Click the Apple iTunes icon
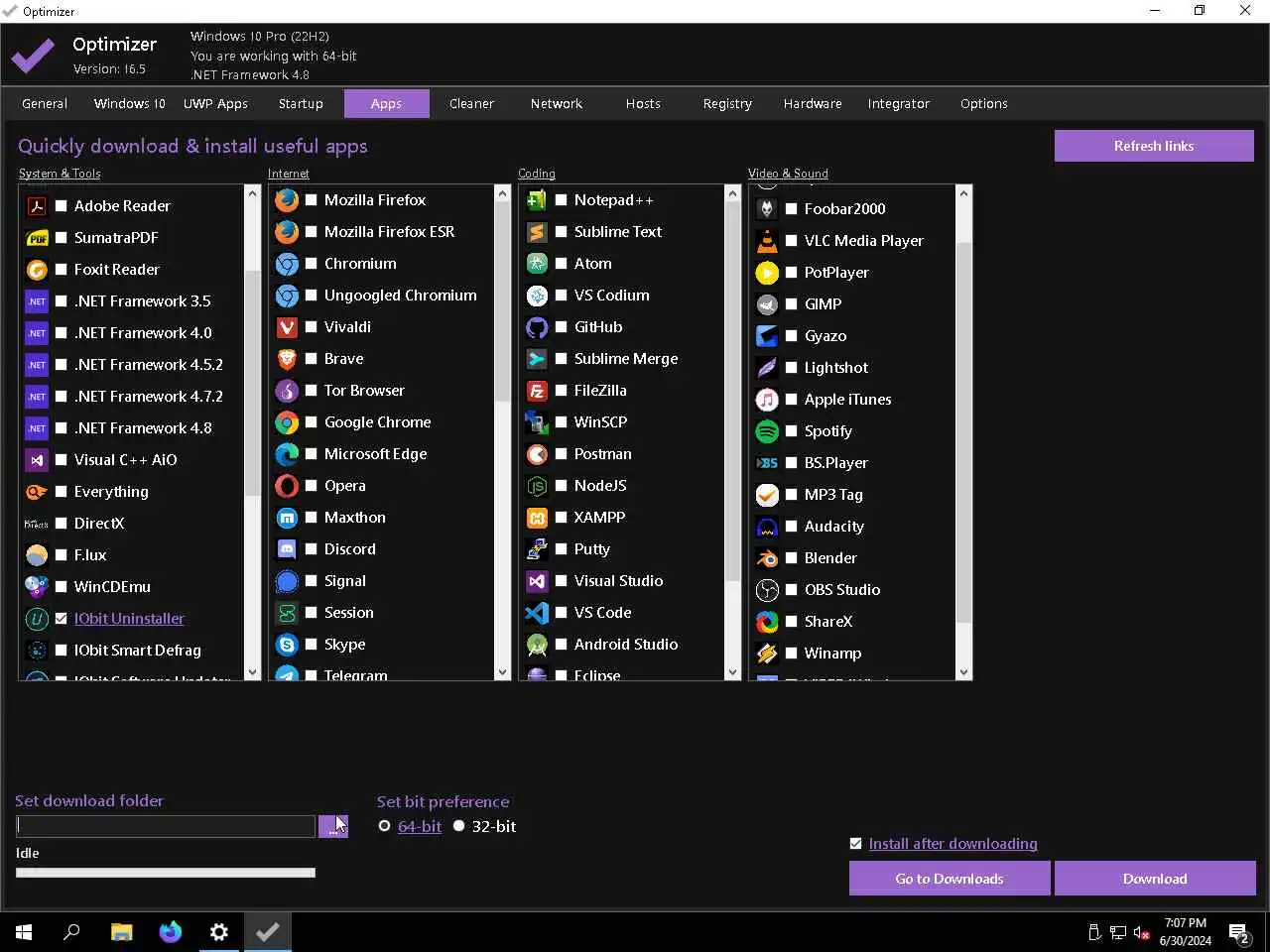Viewport: 1270px width, 952px height. pos(767,400)
